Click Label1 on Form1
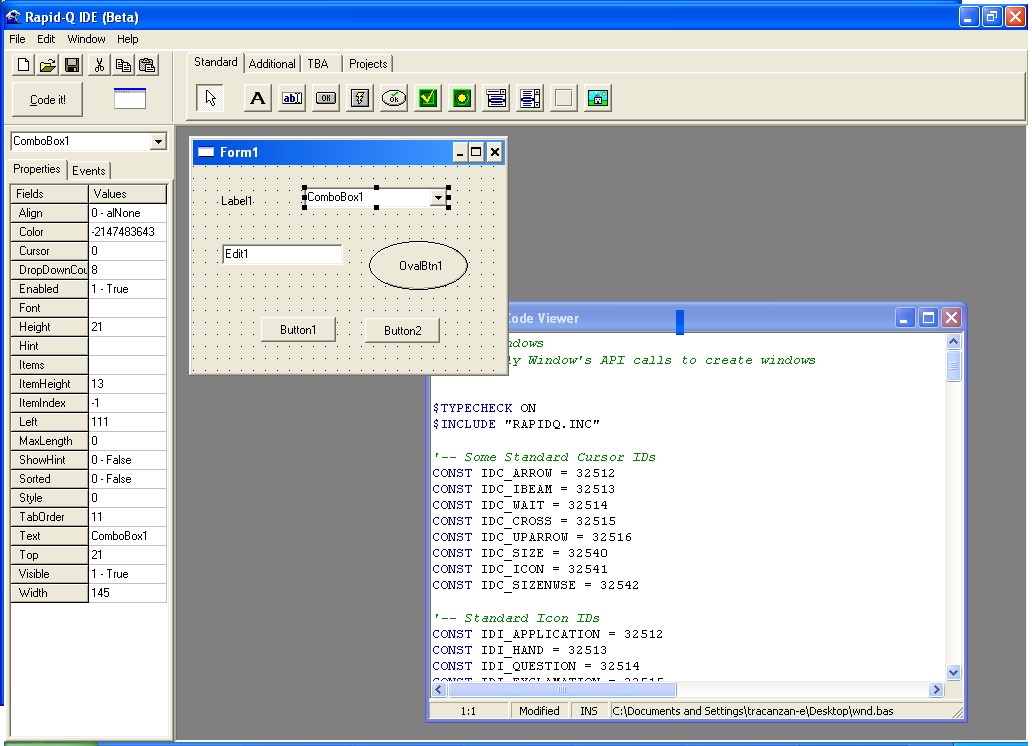1032x746 pixels. [237, 201]
